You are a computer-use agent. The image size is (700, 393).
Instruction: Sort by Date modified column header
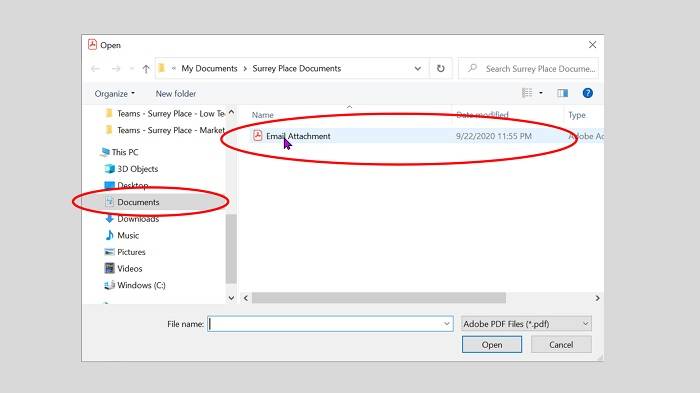pos(482,115)
